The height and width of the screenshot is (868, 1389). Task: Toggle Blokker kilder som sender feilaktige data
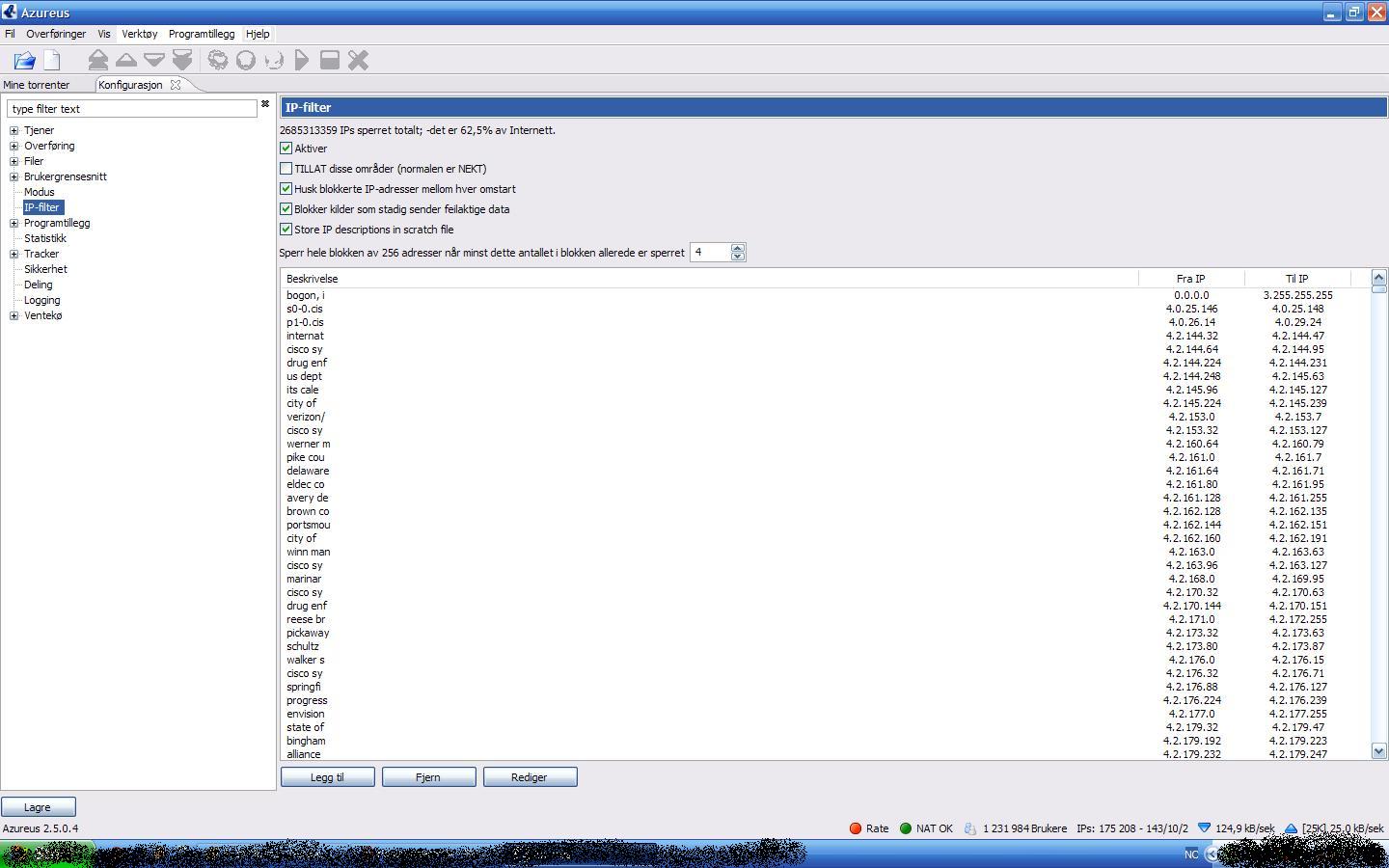click(x=286, y=209)
